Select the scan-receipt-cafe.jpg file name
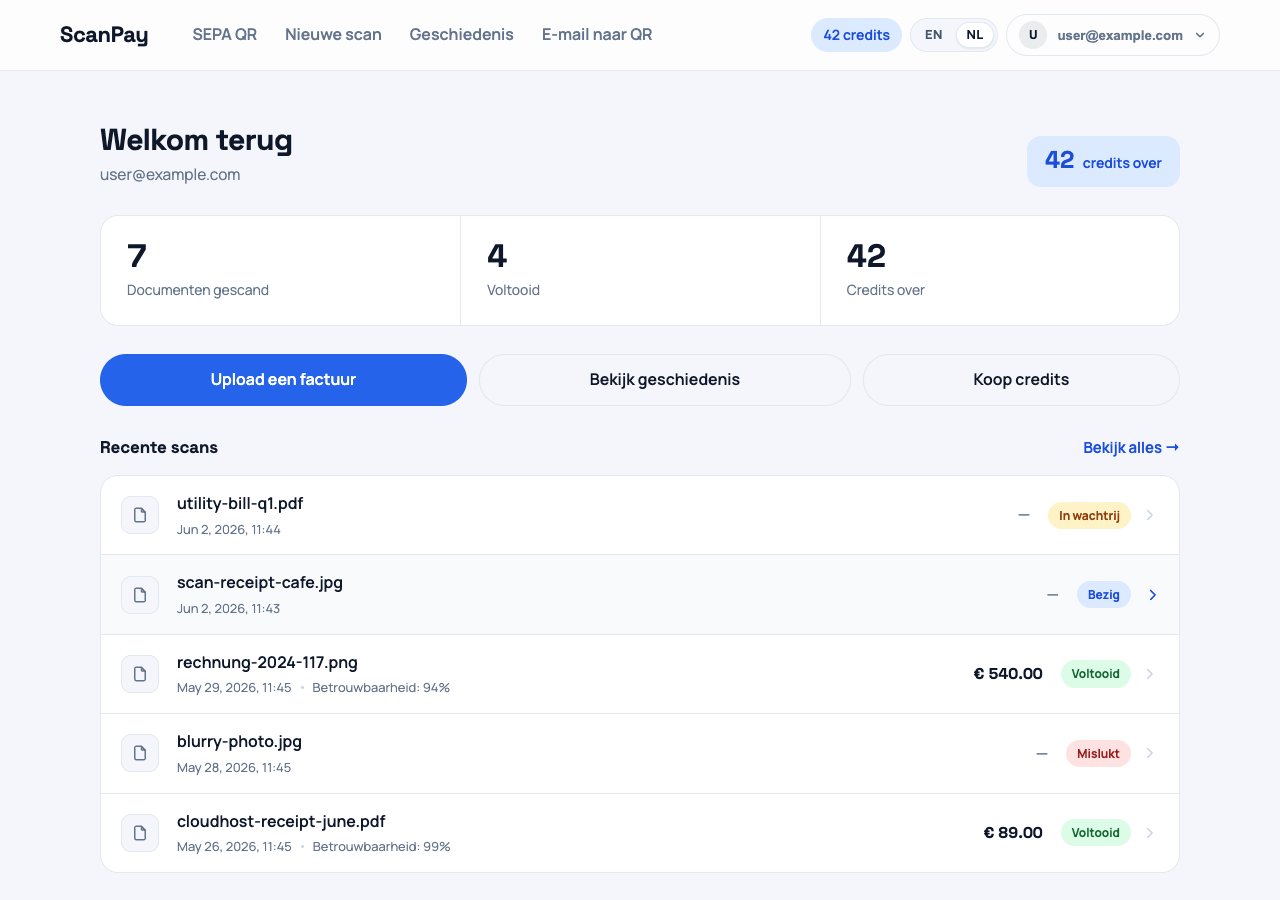 [260, 582]
